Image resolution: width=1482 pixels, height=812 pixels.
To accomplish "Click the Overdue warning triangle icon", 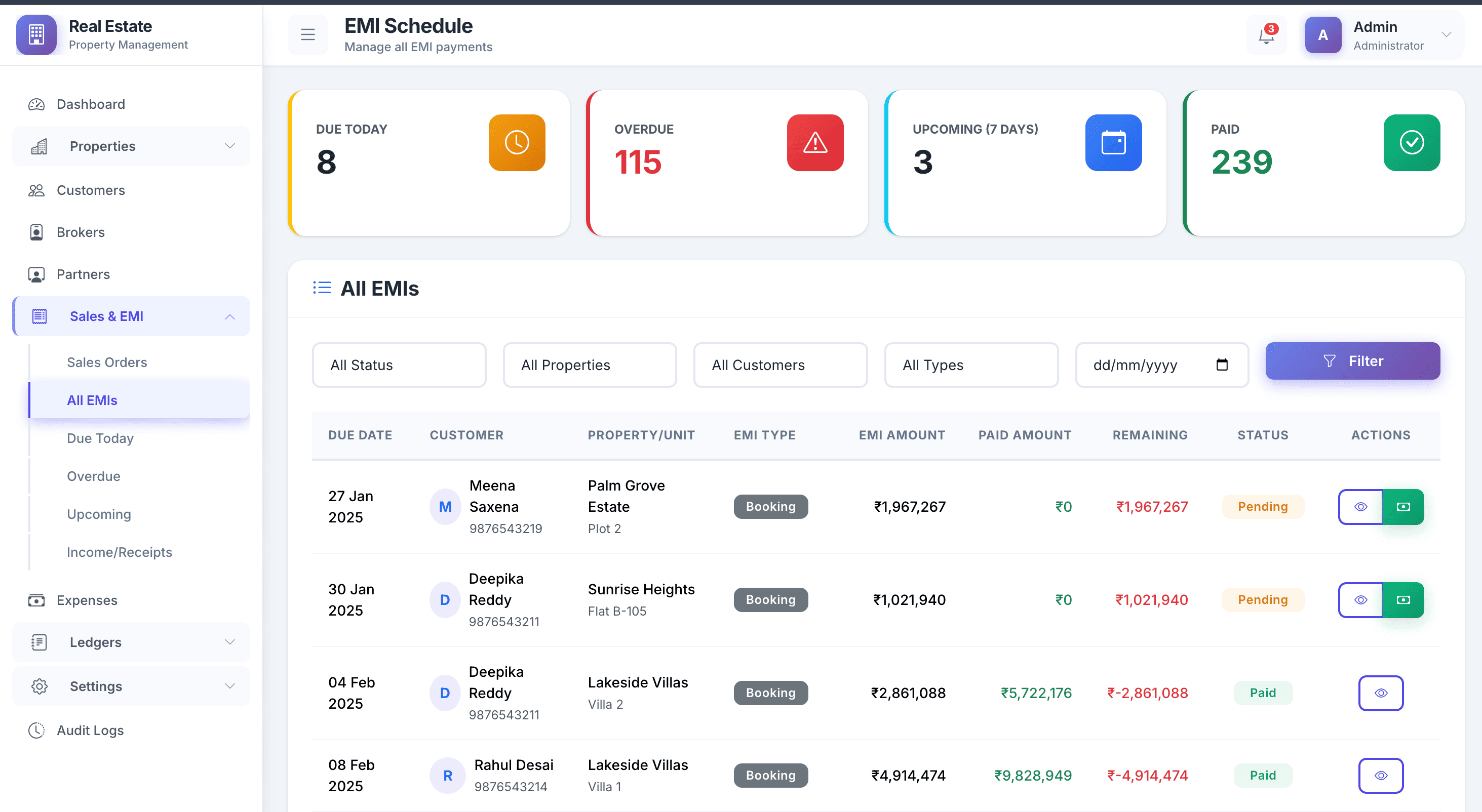I will (814, 143).
